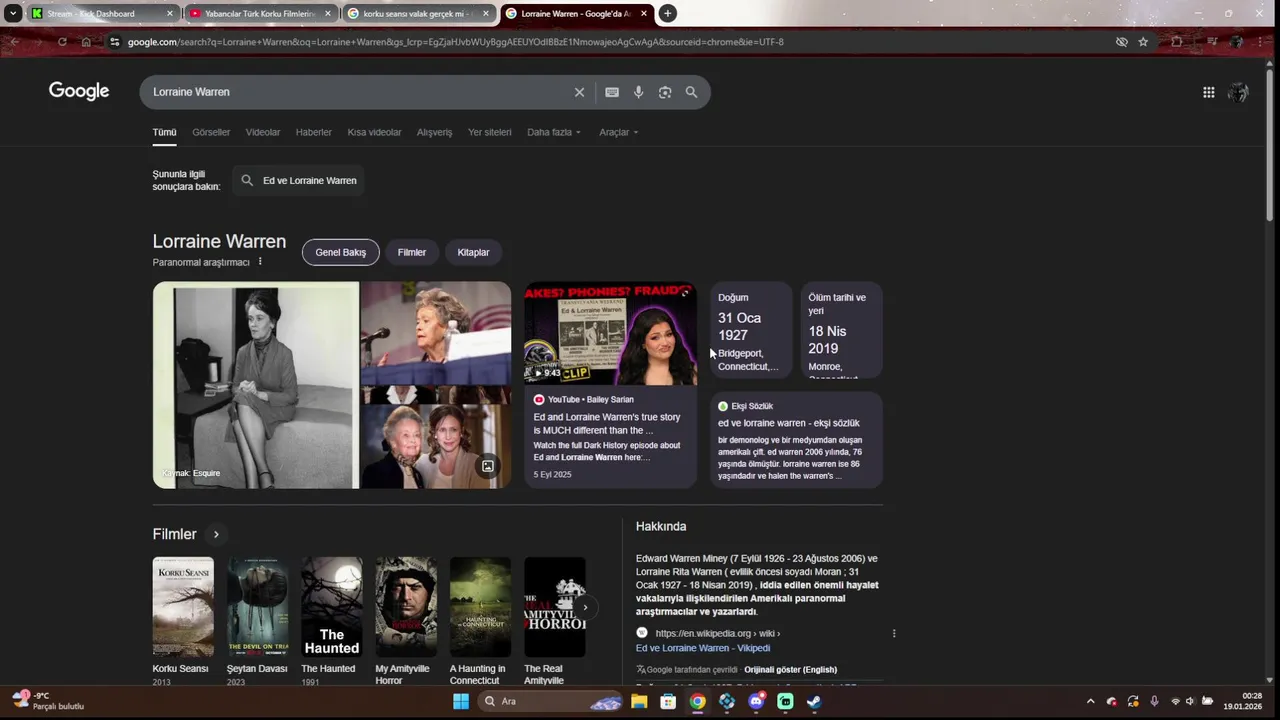Open Windows Start menu
The image size is (1280, 720).
[x=461, y=701]
